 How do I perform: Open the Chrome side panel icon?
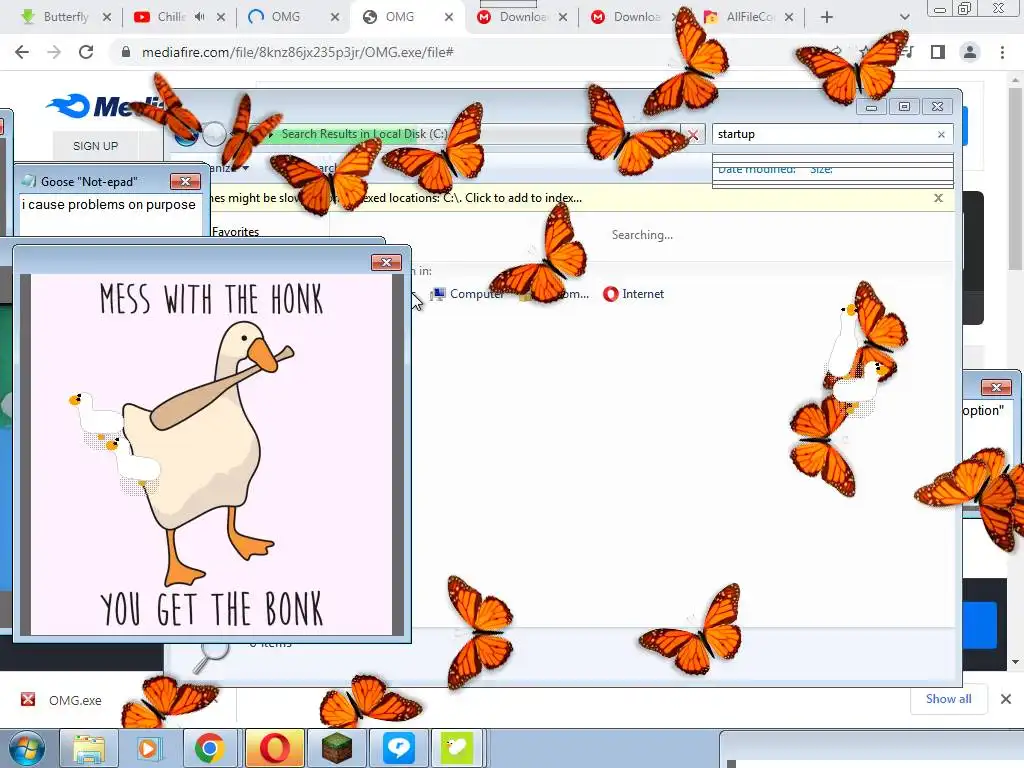click(x=938, y=52)
